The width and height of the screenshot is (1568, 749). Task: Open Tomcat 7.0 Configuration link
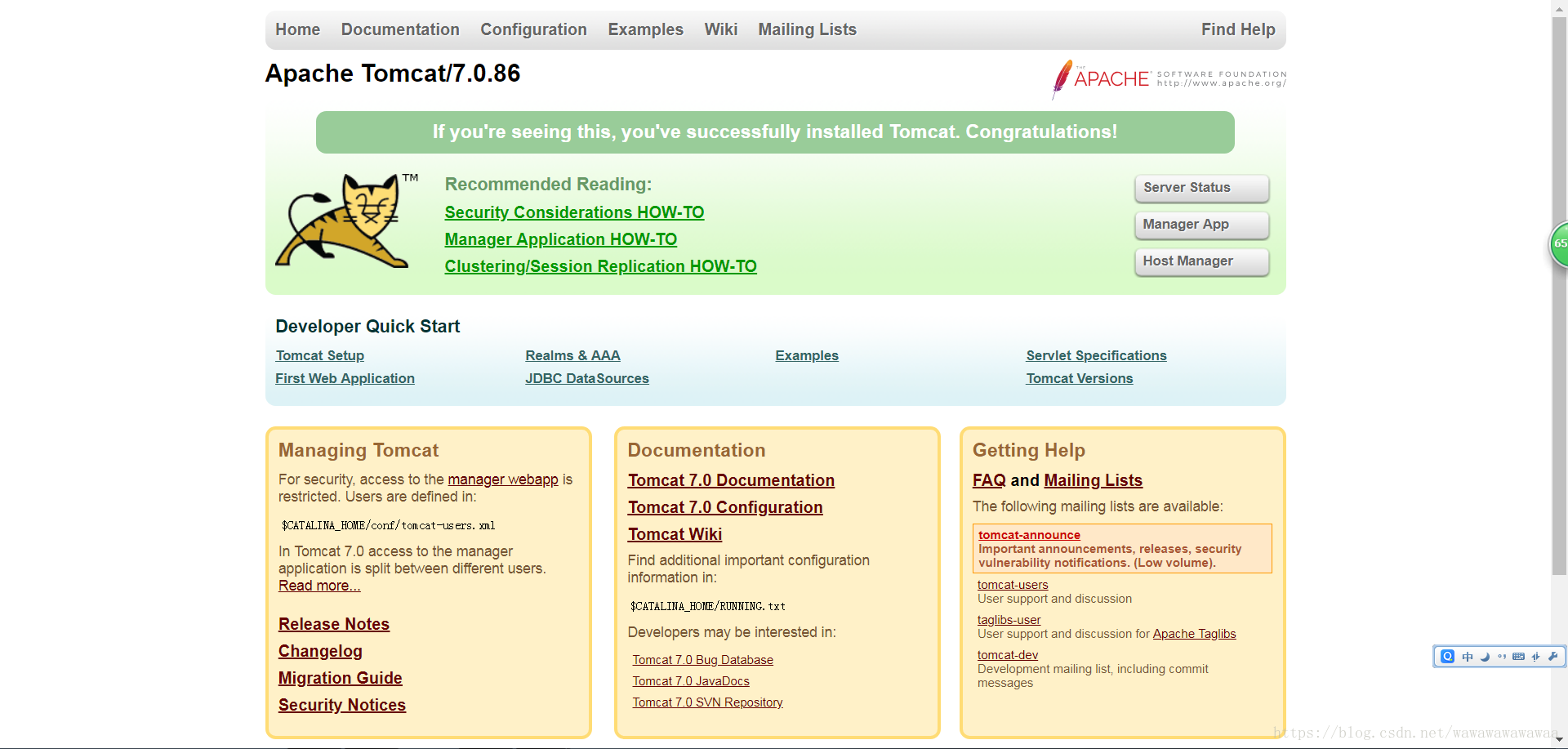click(x=725, y=507)
